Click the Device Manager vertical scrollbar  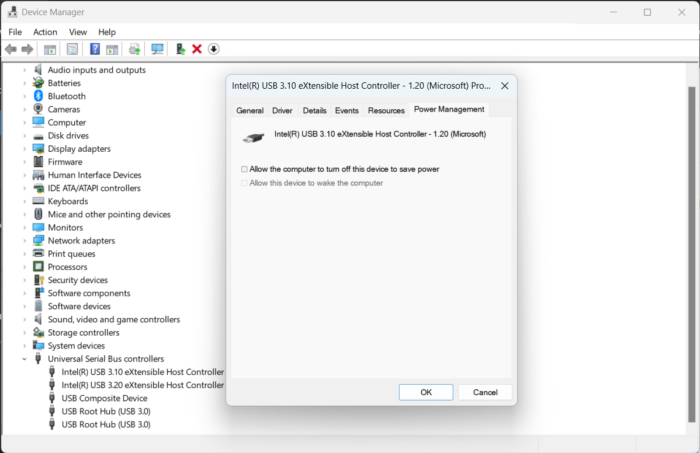click(x=692, y=254)
